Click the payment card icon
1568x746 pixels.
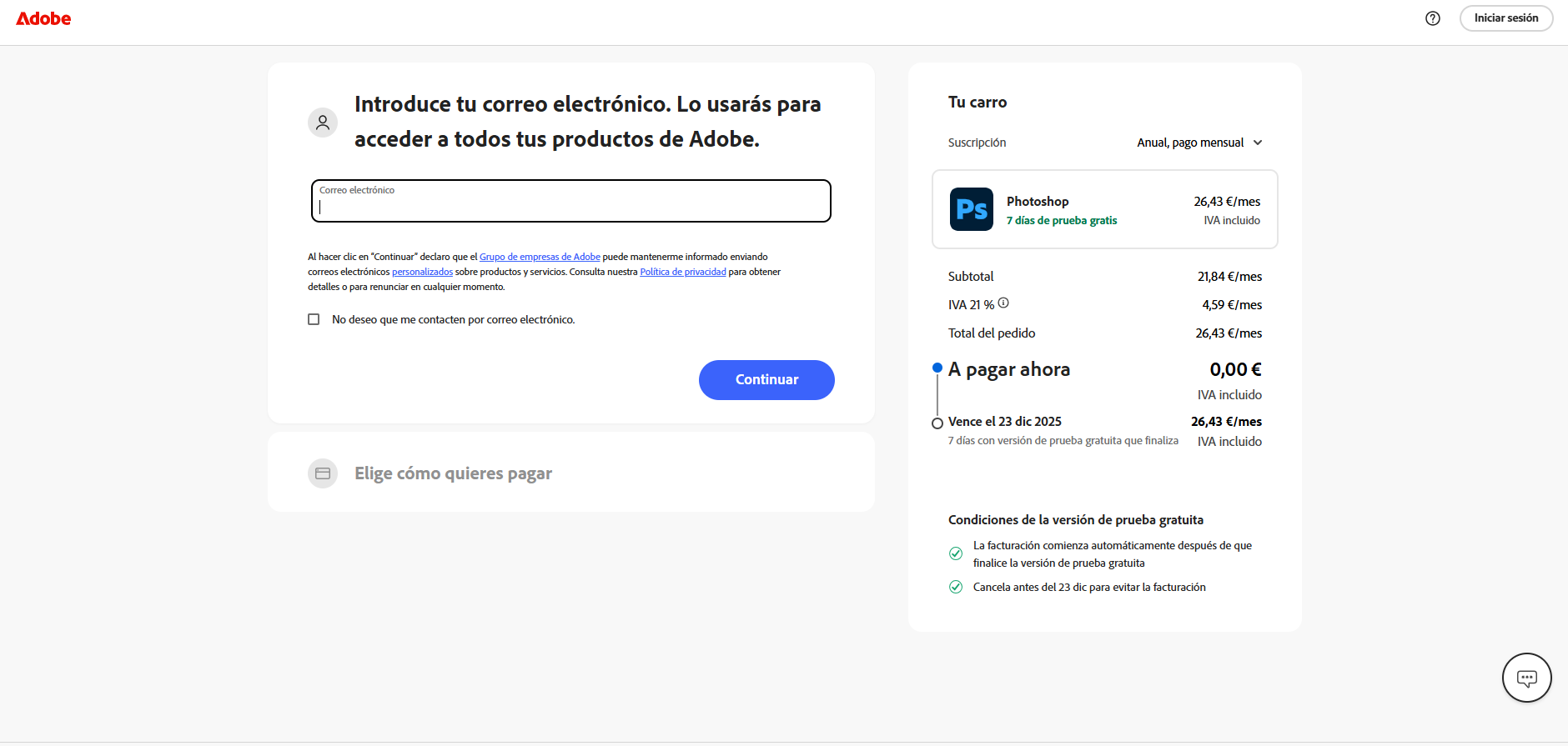pyautogui.click(x=323, y=473)
